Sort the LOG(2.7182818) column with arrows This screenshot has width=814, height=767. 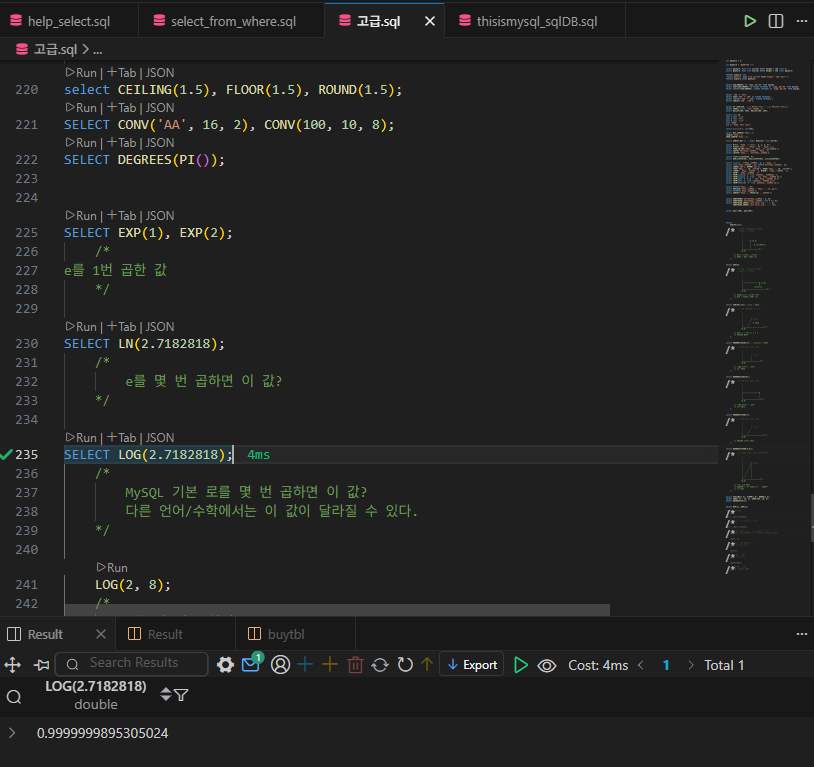click(x=166, y=694)
